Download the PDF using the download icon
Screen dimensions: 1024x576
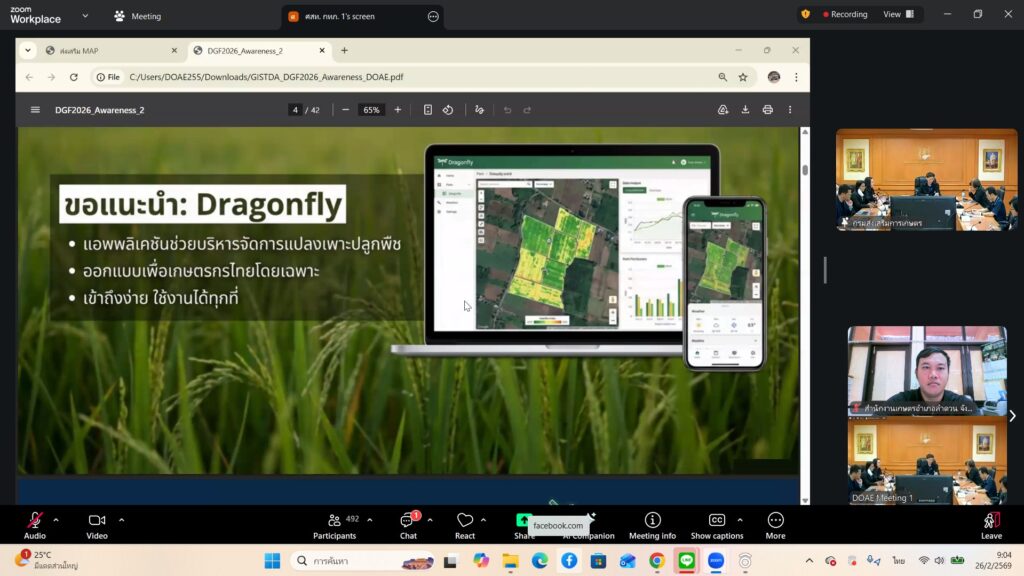745,110
